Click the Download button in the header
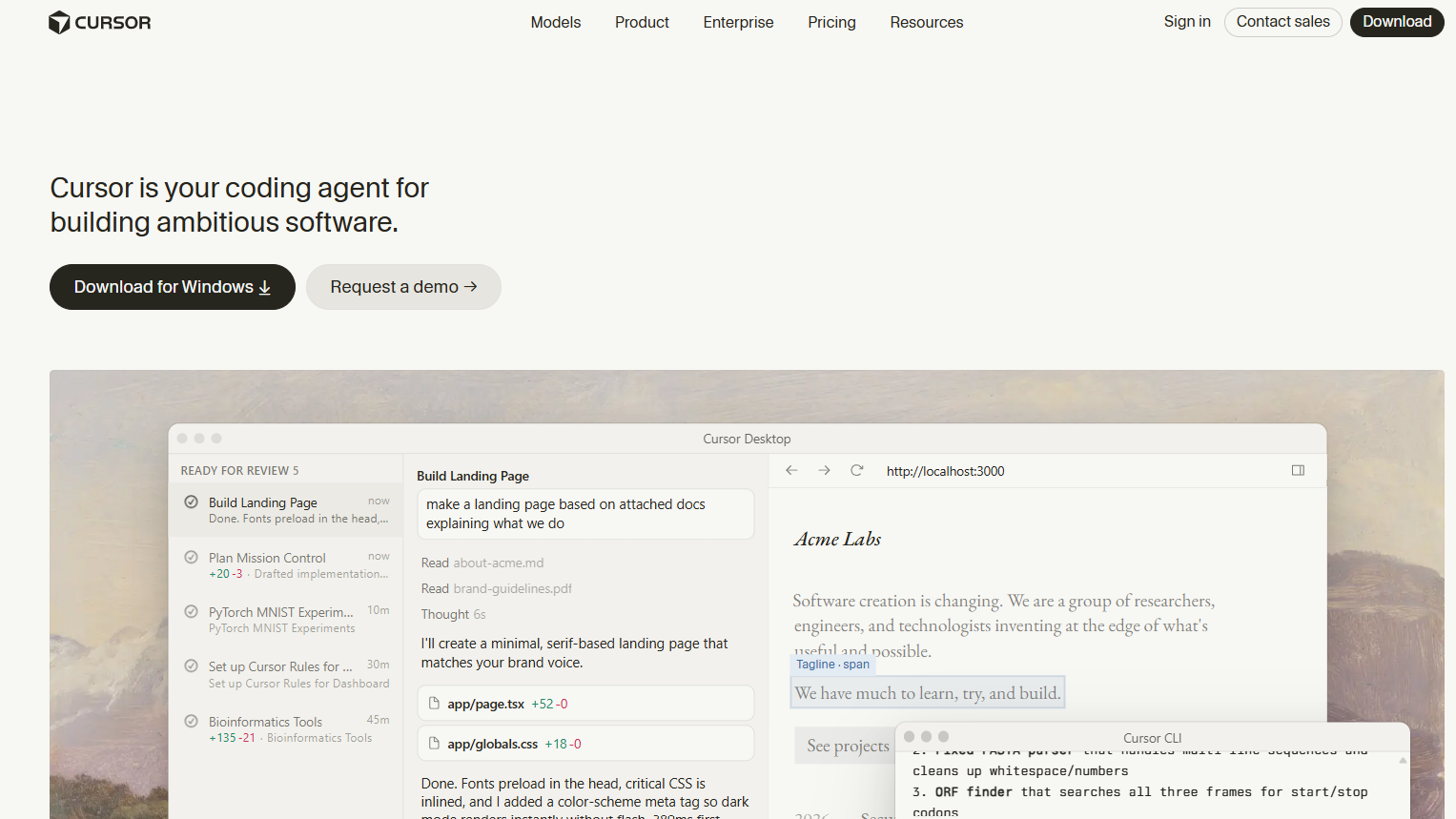Screen dimensions: 1456x819 1397,22
